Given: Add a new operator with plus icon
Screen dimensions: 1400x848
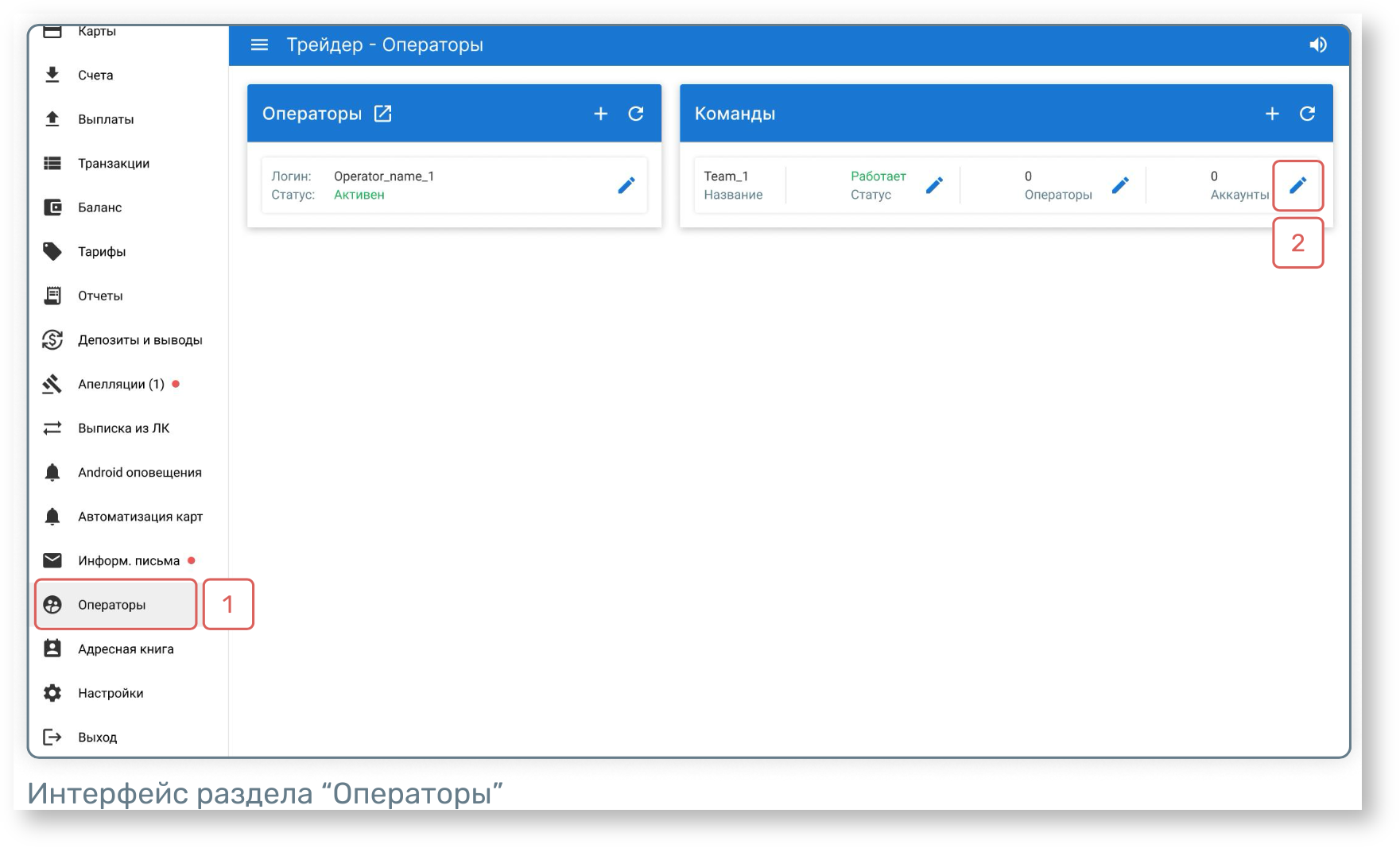Looking at the screenshot, I should pyautogui.click(x=600, y=114).
